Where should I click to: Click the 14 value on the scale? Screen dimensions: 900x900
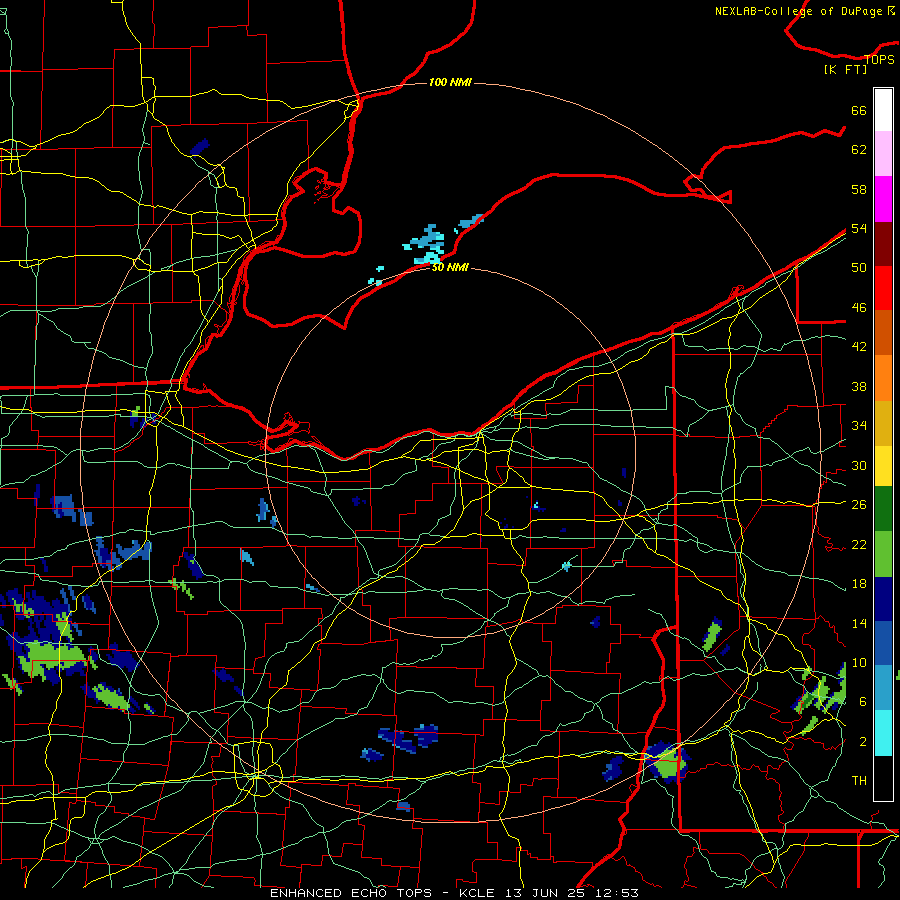point(859,623)
